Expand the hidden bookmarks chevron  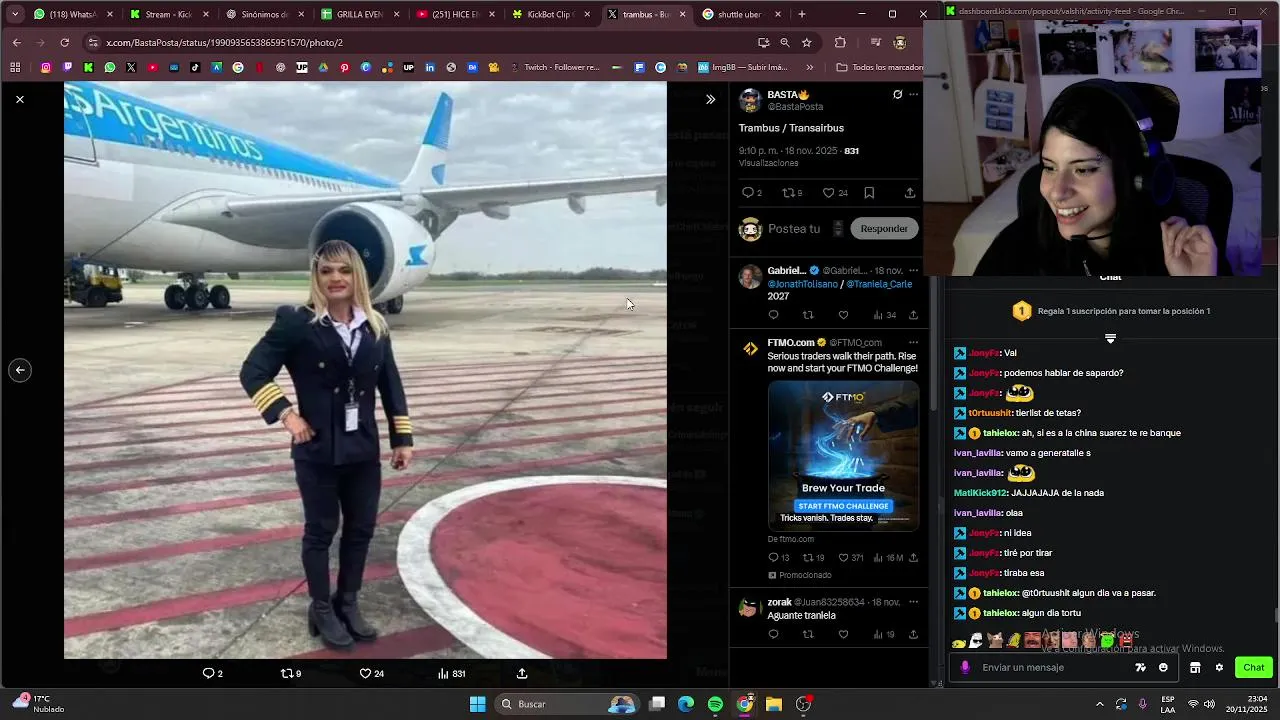pyautogui.click(x=809, y=68)
